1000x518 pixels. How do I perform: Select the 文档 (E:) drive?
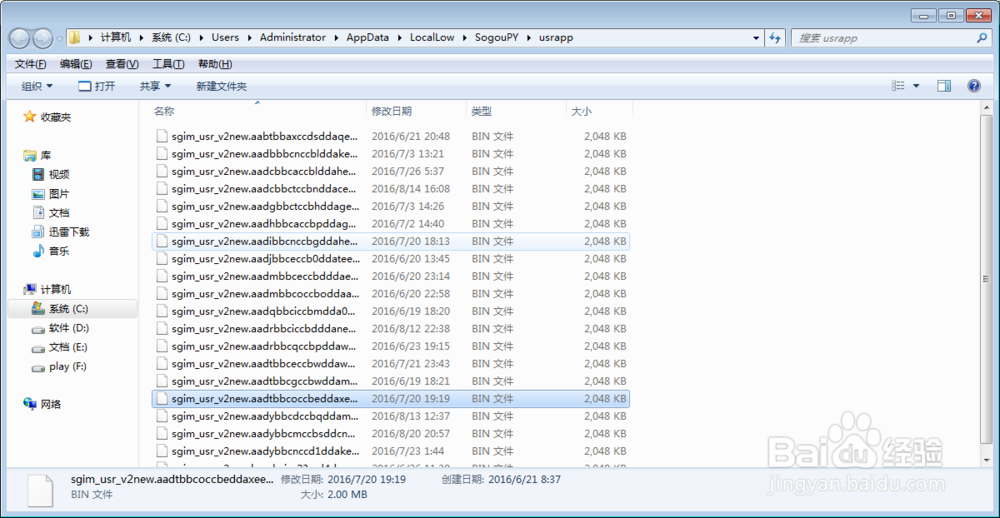click(61, 347)
